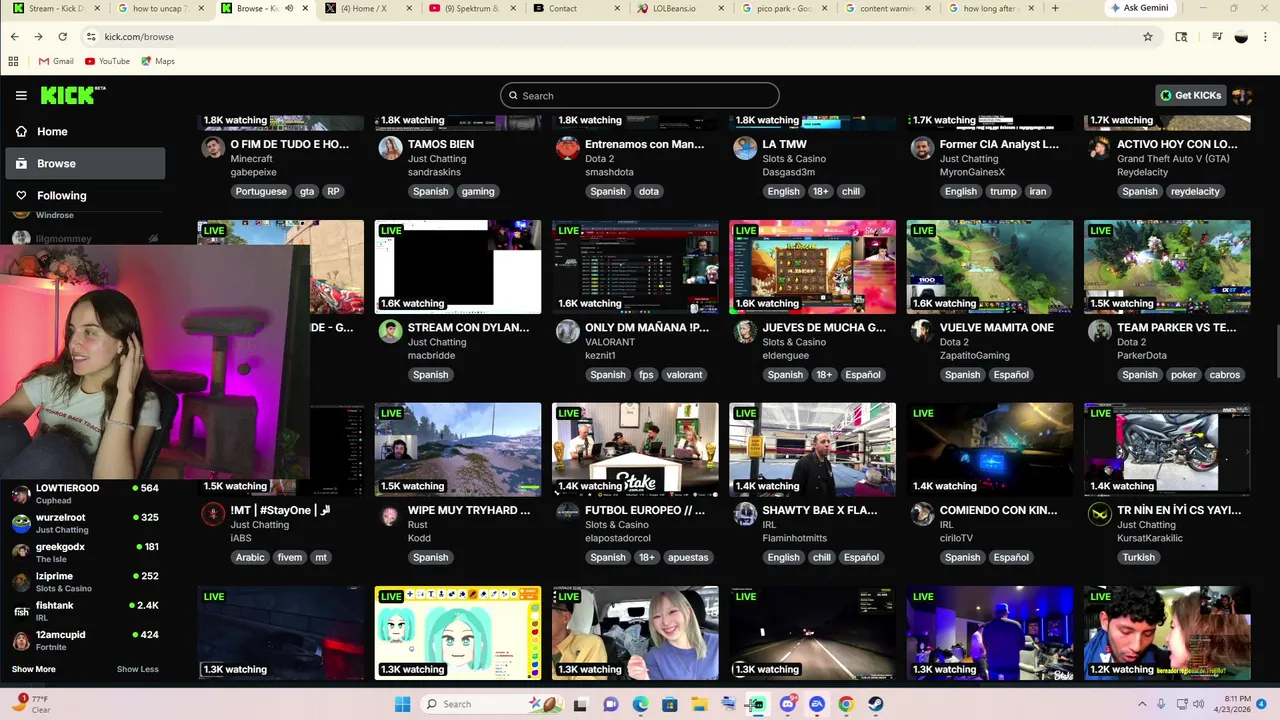1280x720 pixels.
Task: Click the ciriloTV channel avatar
Action: coord(922,514)
